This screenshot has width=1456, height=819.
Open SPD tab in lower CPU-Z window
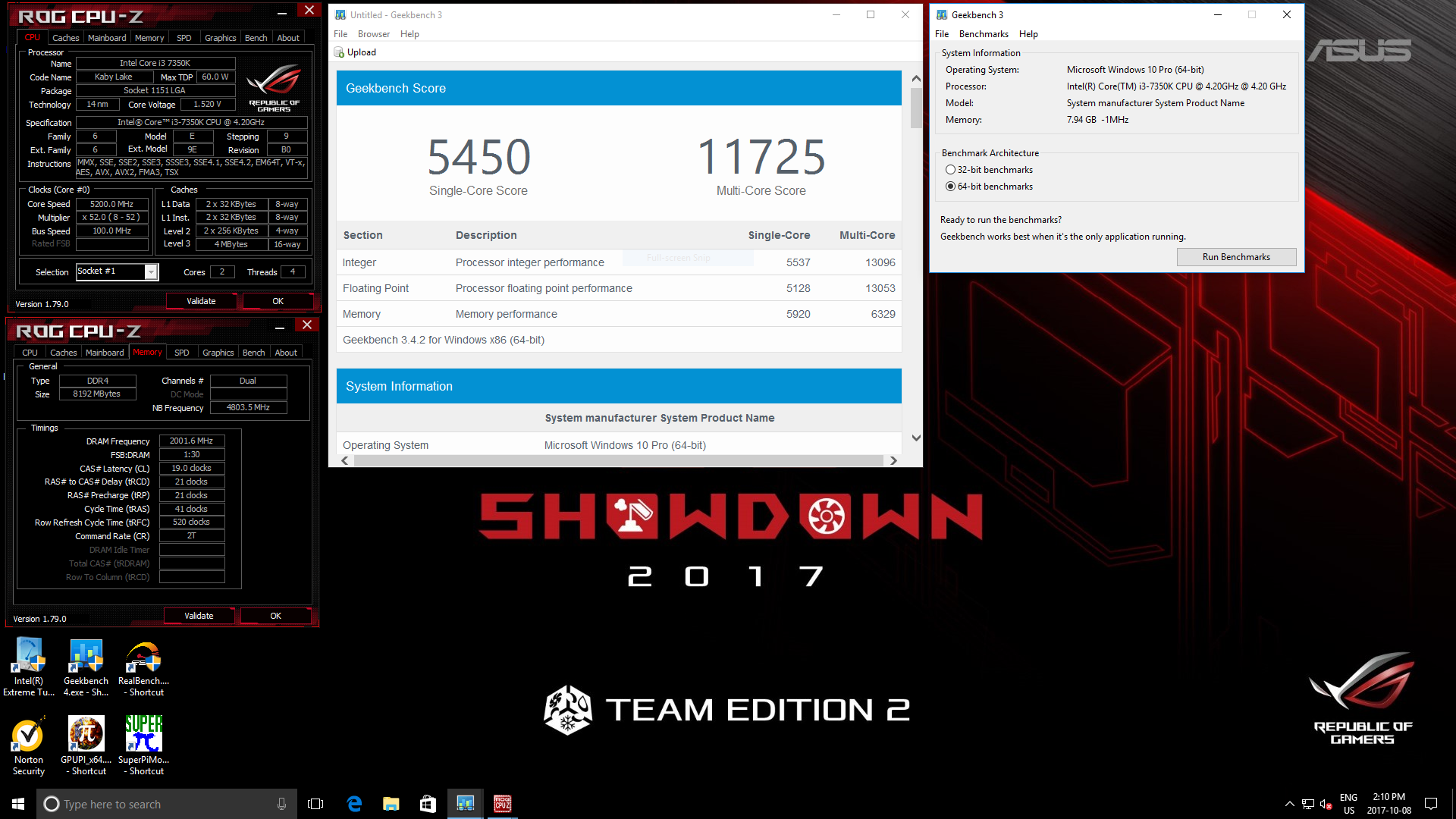182,353
